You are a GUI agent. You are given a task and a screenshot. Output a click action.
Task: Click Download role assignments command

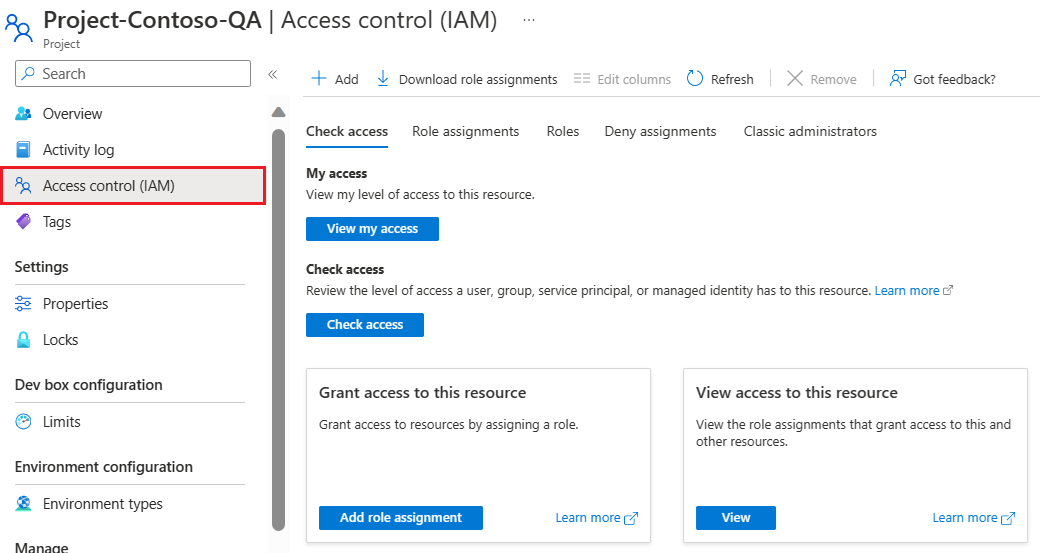(x=467, y=79)
